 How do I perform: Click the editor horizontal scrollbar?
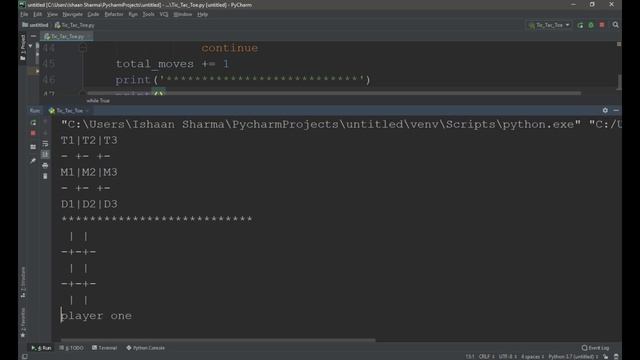pyautogui.click(x=334, y=93)
